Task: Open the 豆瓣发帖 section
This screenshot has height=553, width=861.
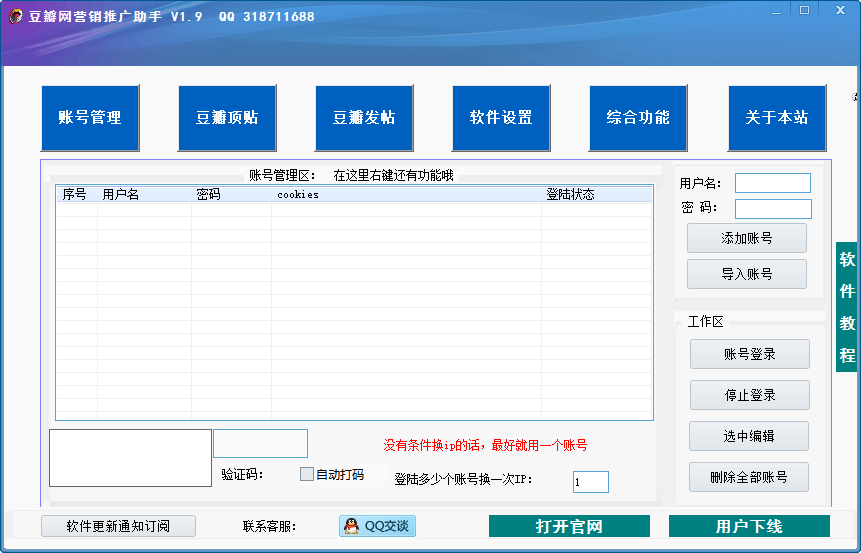Action: tap(364, 118)
